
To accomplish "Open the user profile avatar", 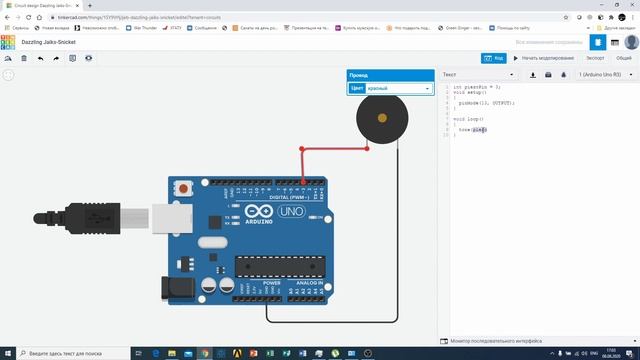I will pyautogui.click(x=631, y=42).
